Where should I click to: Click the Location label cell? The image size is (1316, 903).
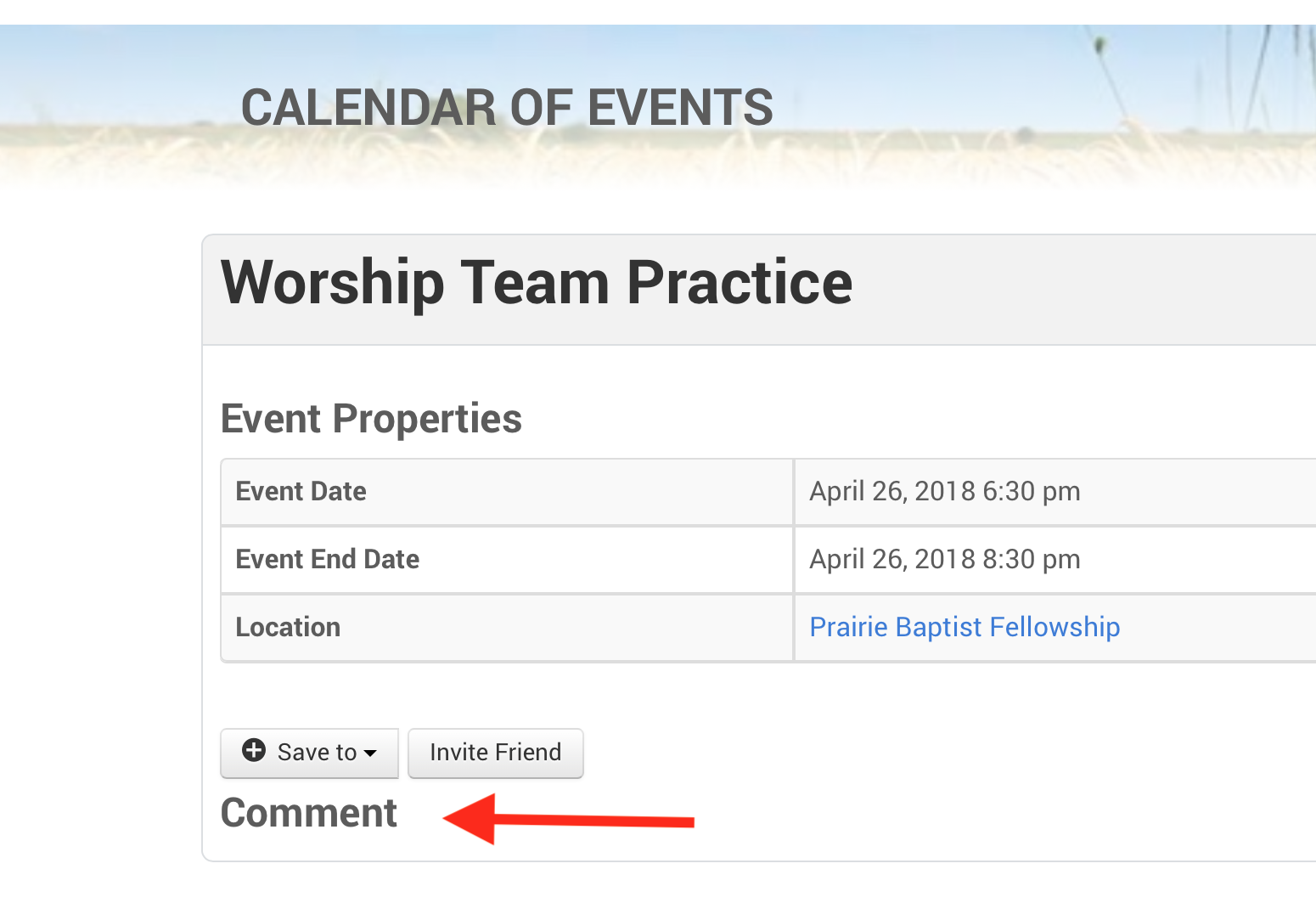click(506, 628)
